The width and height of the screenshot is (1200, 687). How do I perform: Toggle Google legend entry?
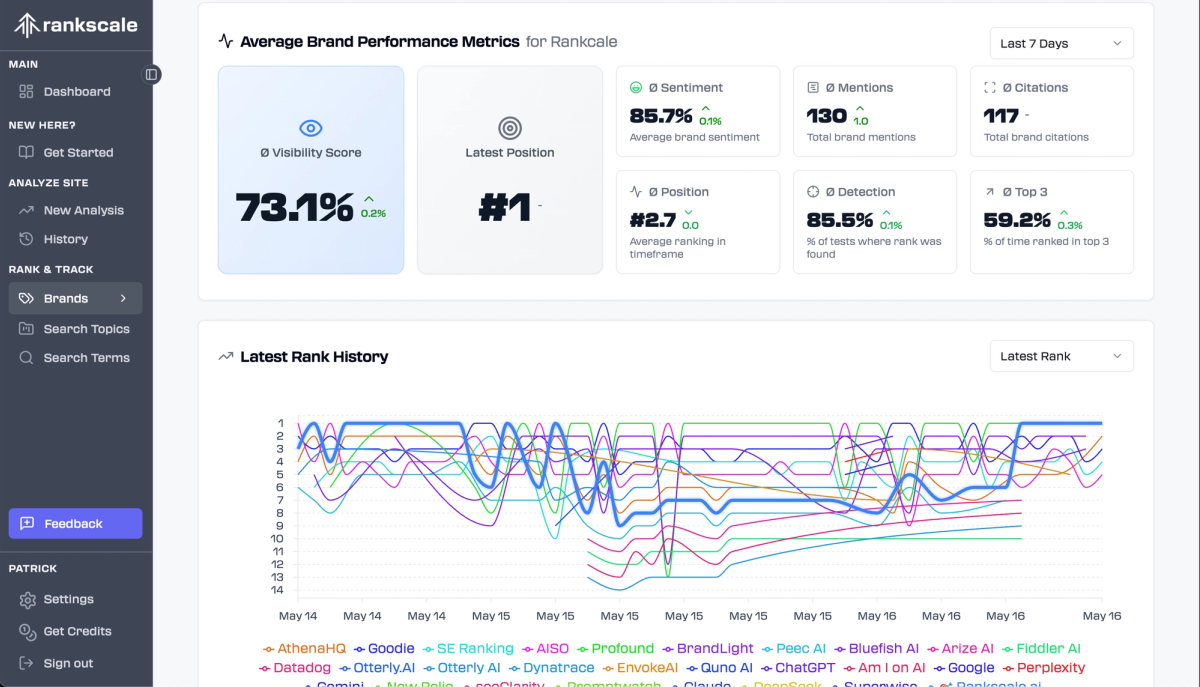click(x=963, y=668)
